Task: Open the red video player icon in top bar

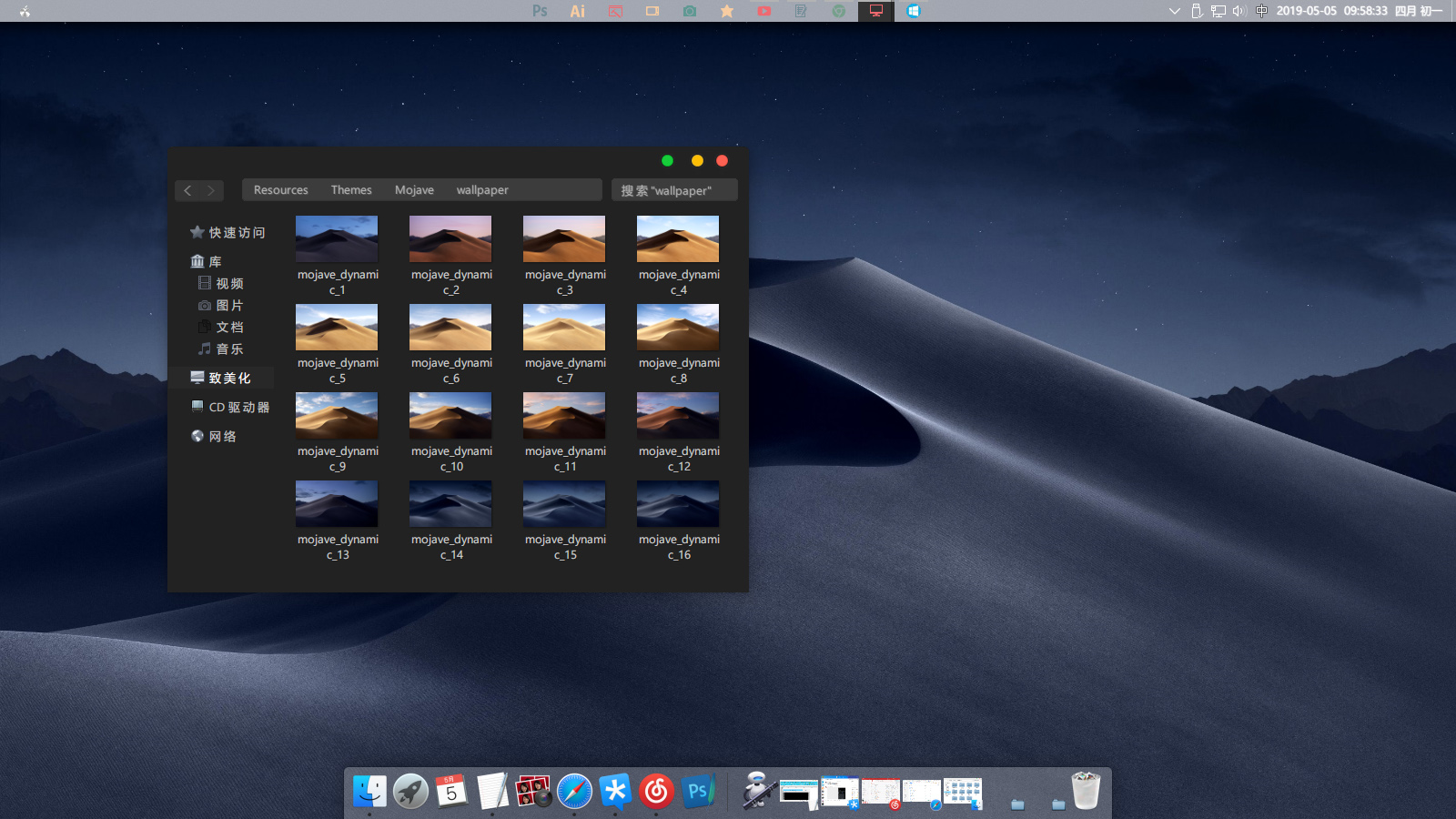Action: click(x=764, y=11)
